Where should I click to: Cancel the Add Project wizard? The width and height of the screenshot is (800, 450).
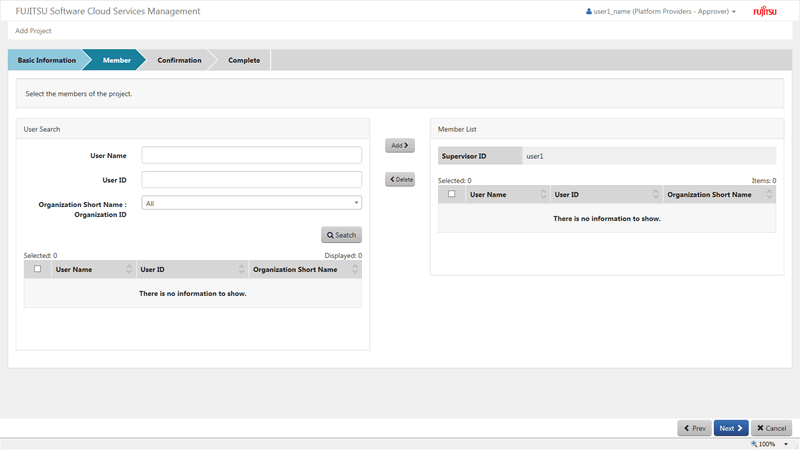point(771,428)
